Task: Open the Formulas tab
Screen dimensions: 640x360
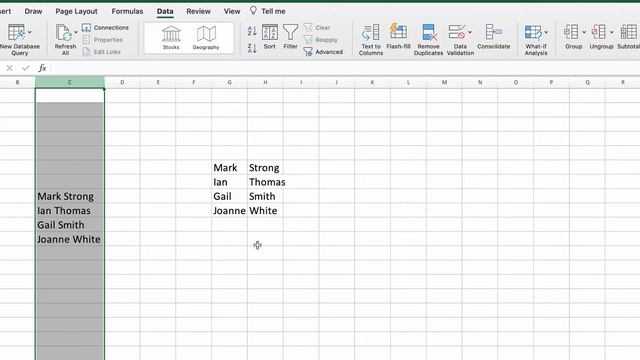Action: tap(127, 11)
